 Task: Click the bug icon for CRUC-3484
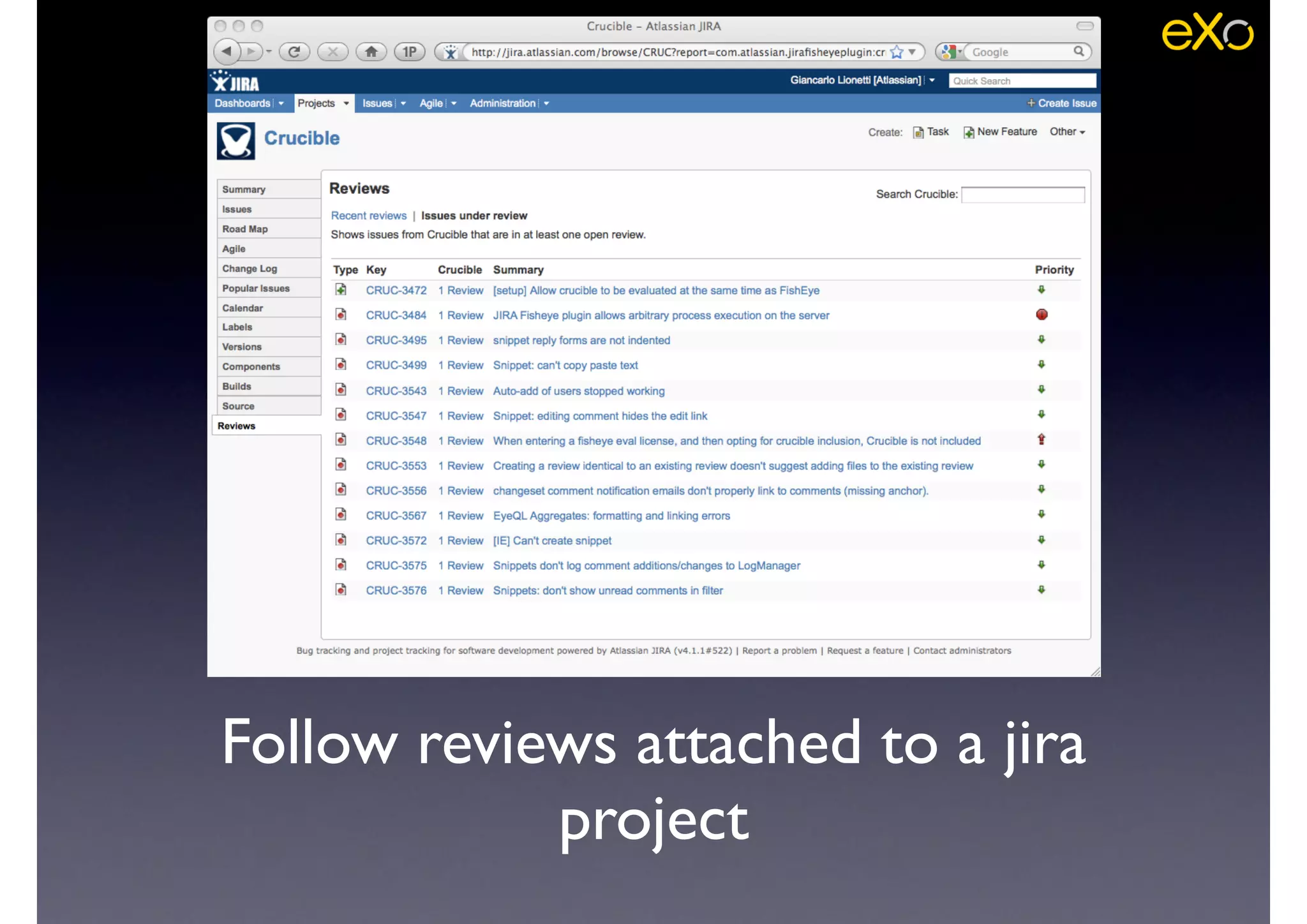tap(341, 315)
